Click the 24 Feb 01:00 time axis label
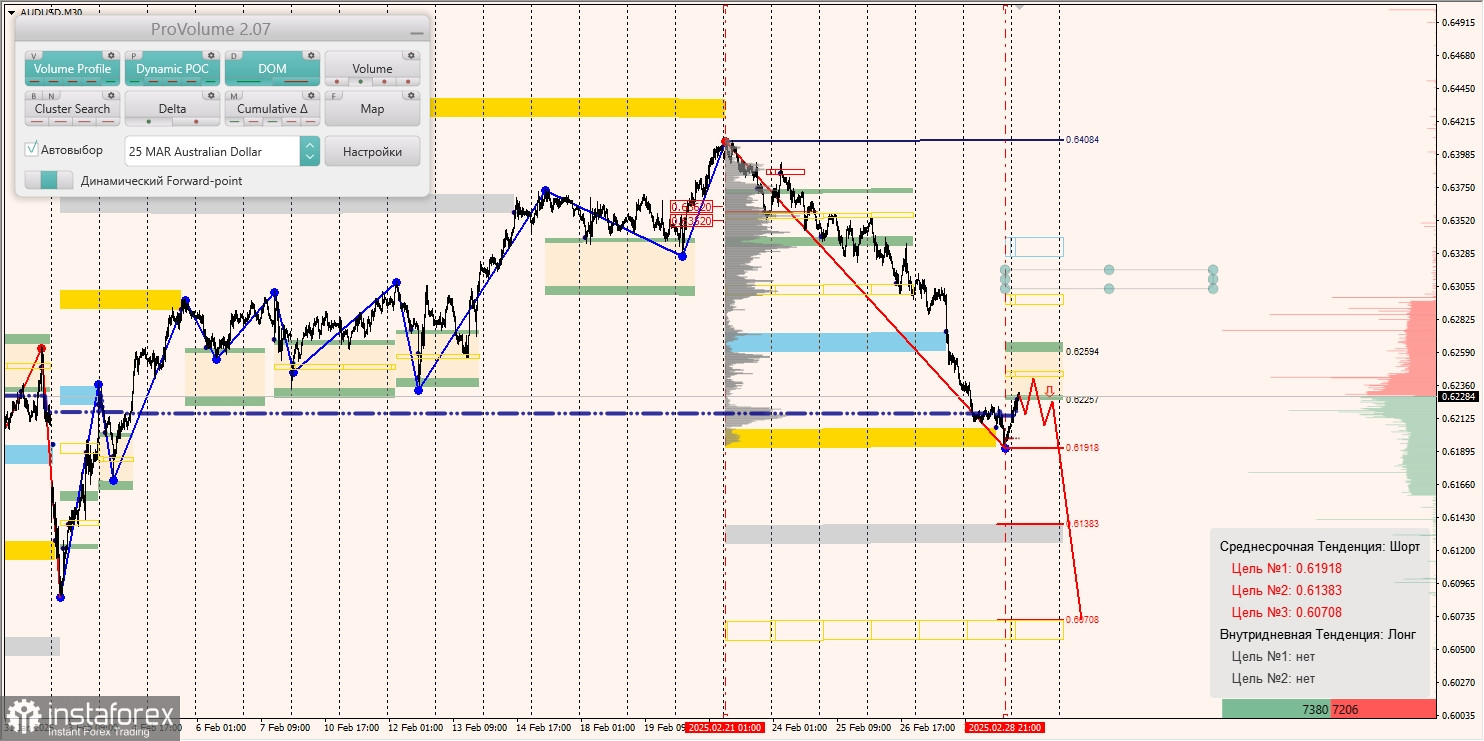This screenshot has width=1484, height=741. (x=799, y=728)
